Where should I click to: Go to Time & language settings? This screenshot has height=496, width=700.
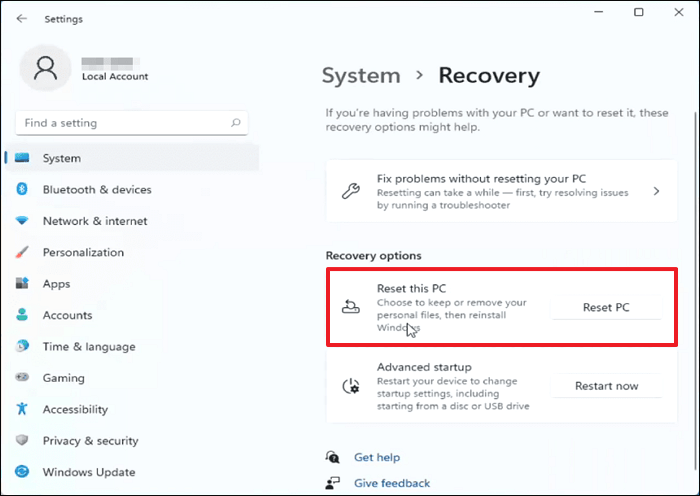pos(88,347)
